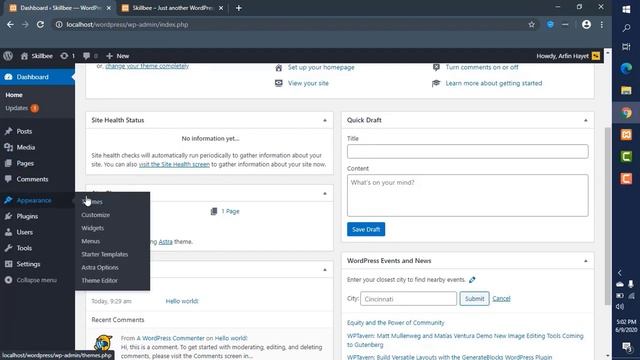This screenshot has height=360, width=640.
Task: Open the Posts menu
Action: tap(24, 131)
